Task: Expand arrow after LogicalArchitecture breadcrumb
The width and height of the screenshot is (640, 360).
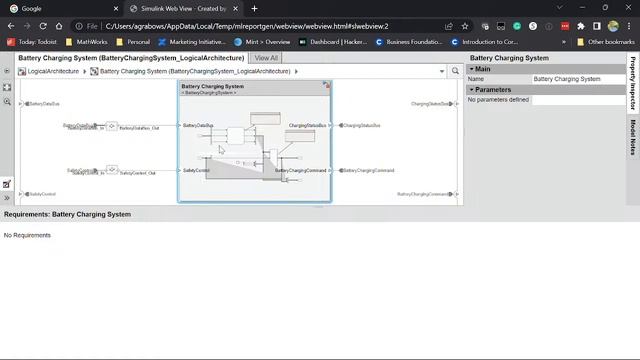Action: (84, 71)
